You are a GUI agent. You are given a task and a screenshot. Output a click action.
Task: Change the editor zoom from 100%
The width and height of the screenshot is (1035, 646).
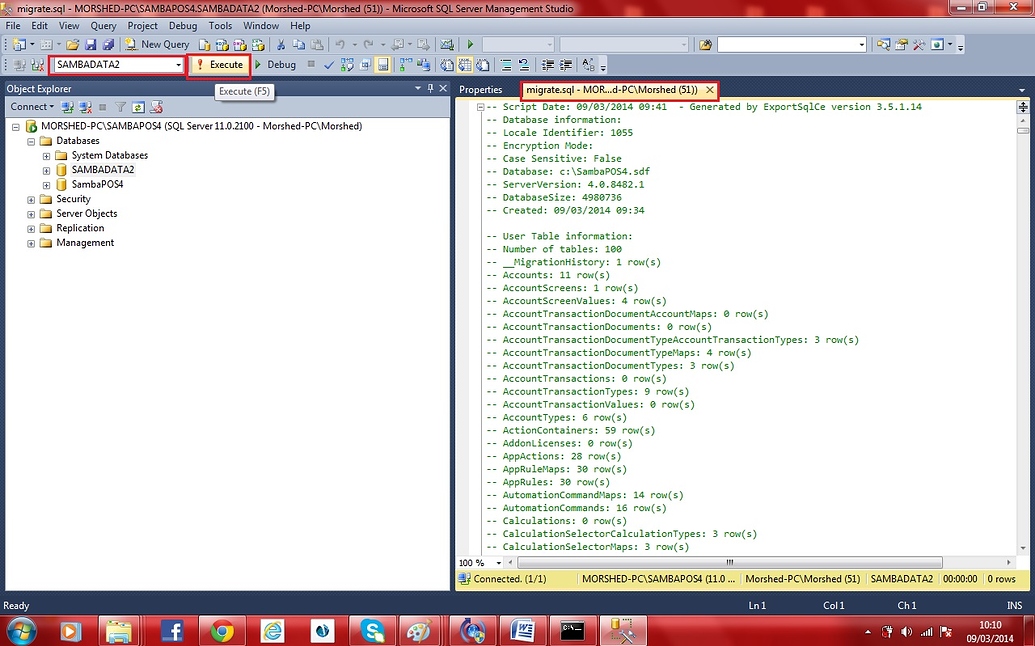point(477,563)
